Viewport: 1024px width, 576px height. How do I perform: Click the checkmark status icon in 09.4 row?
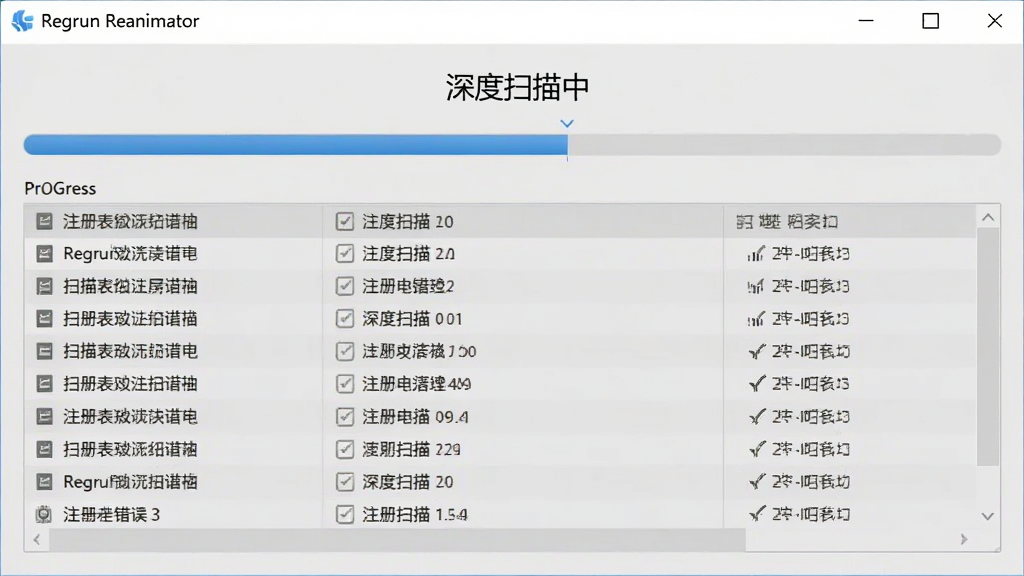click(x=756, y=416)
